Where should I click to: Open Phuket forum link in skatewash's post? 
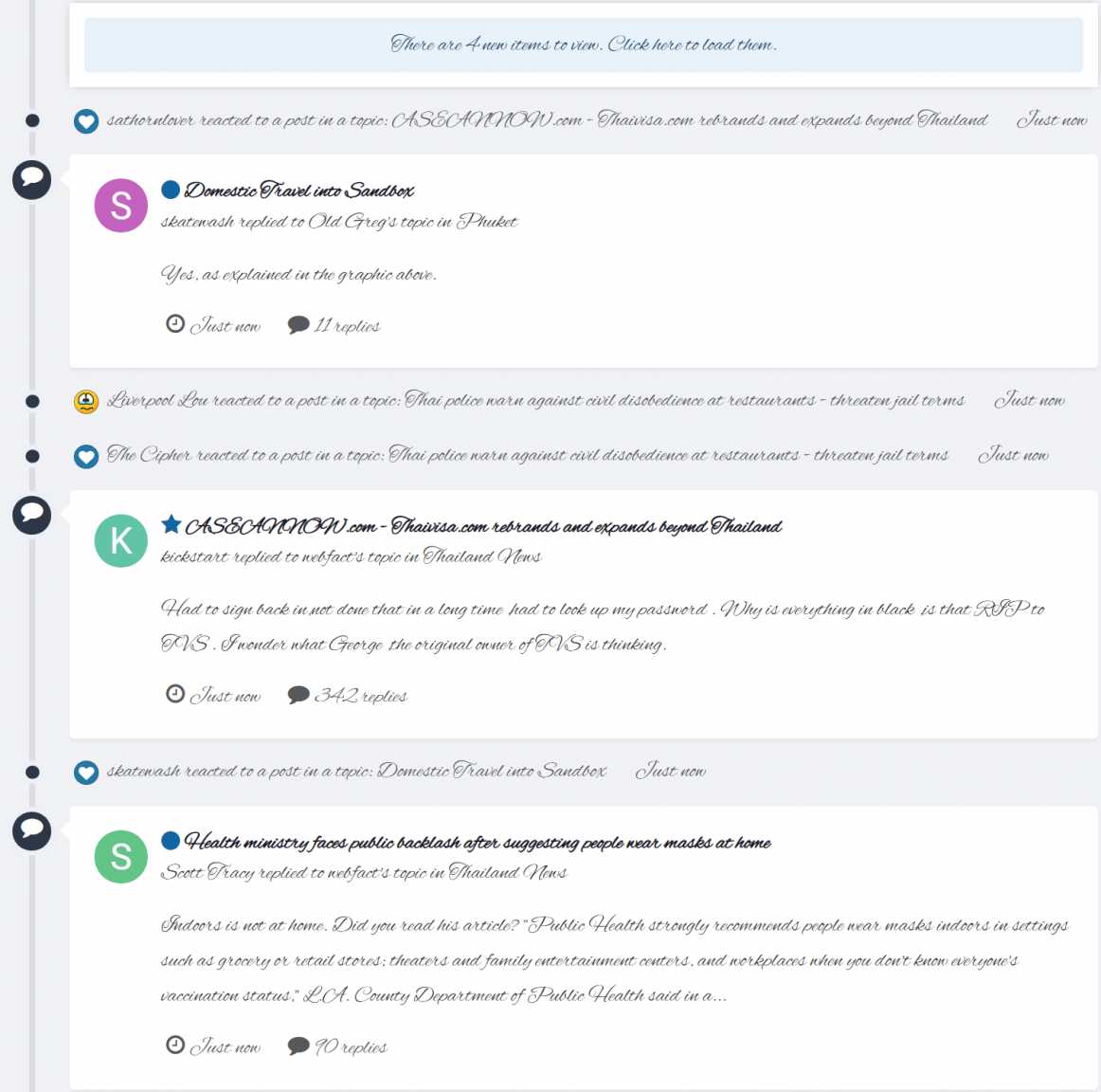pos(488,222)
